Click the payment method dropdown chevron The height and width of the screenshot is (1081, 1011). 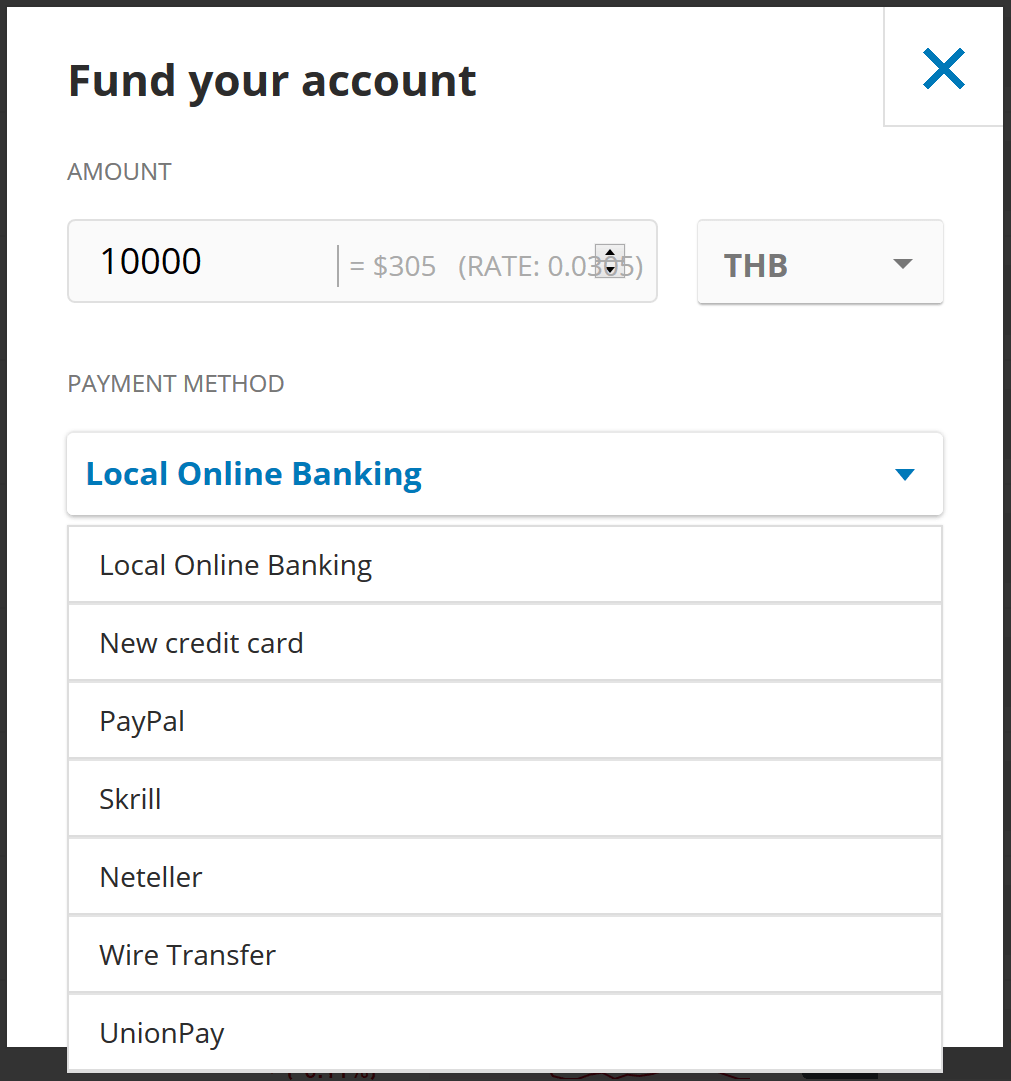(903, 474)
